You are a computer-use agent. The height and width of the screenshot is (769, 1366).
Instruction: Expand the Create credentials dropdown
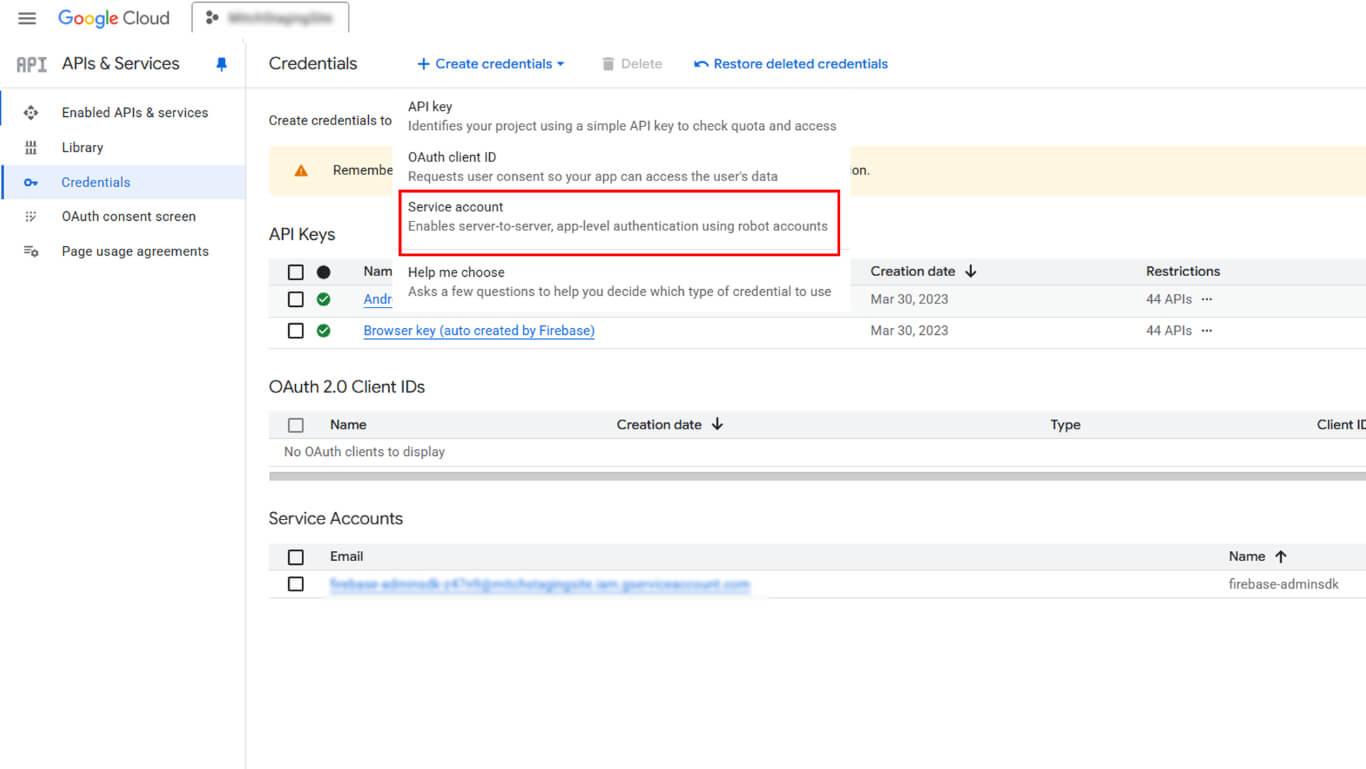coord(490,64)
